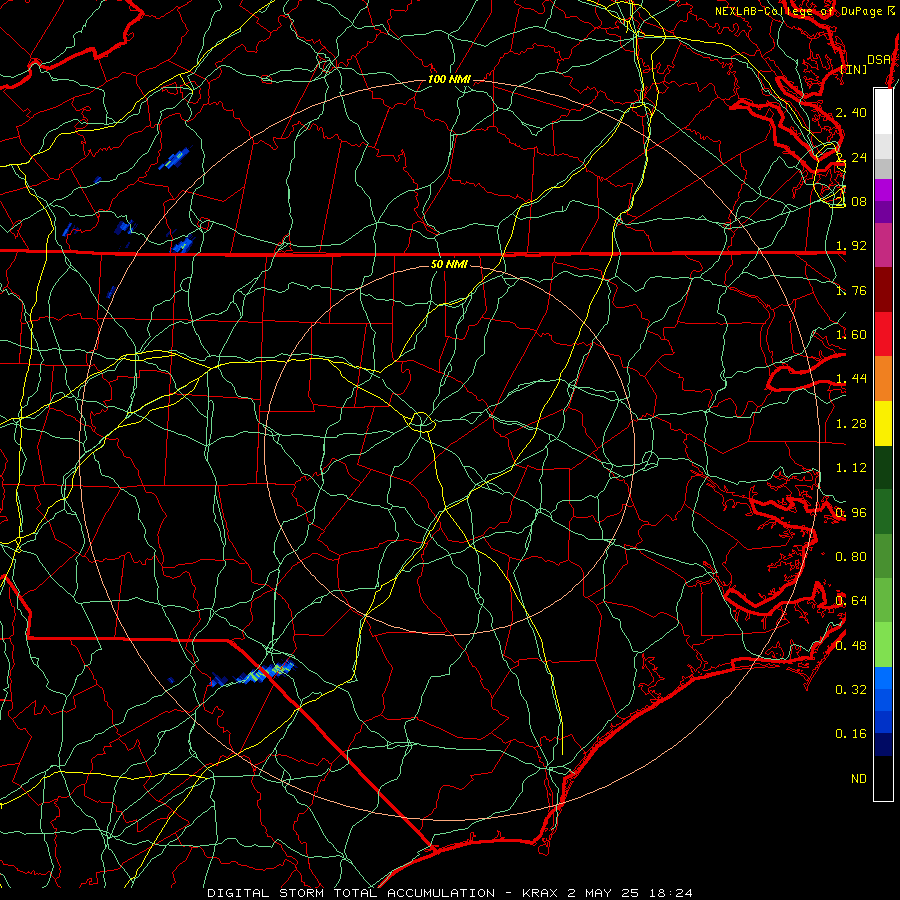Pick the navy swatch just above ND
Screen dimensions: 900x900
[x=883, y=745]
